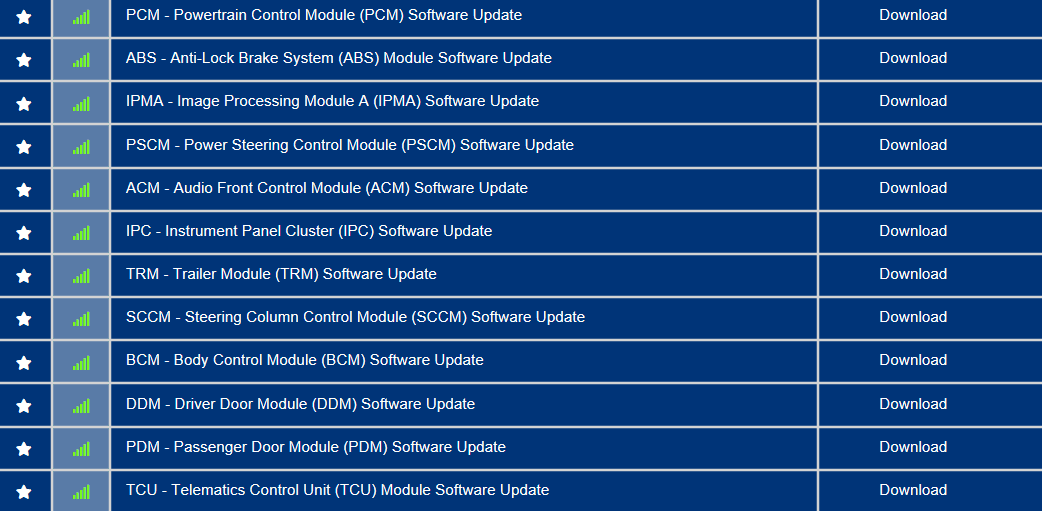Click Download for Instrument Panel Cluster update
Image resolution: width=1042 pixels, height=511 pixels.
(913, 231)
